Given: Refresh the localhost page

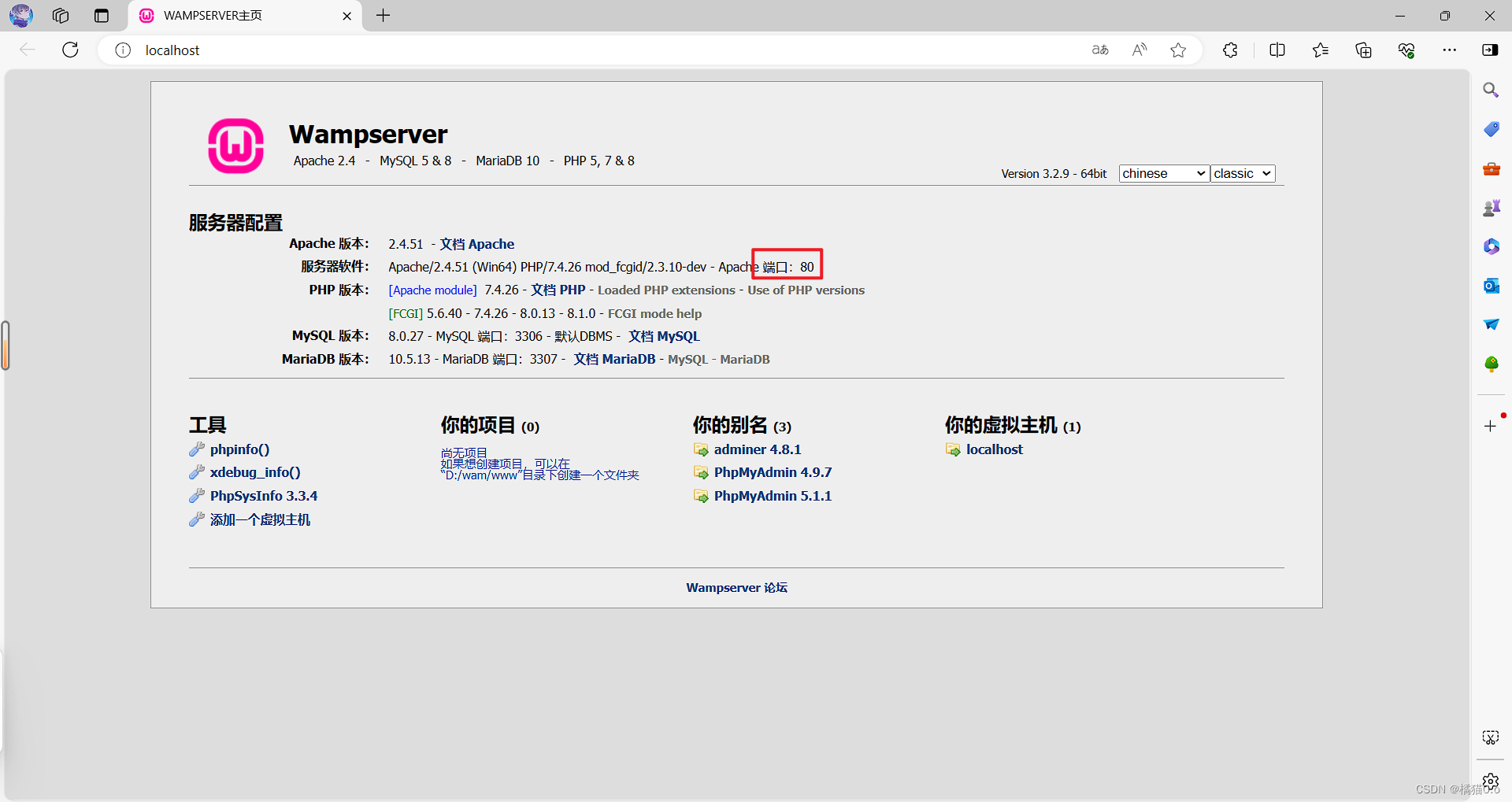Looking at the screenshot, I should [x=70, y=50].
